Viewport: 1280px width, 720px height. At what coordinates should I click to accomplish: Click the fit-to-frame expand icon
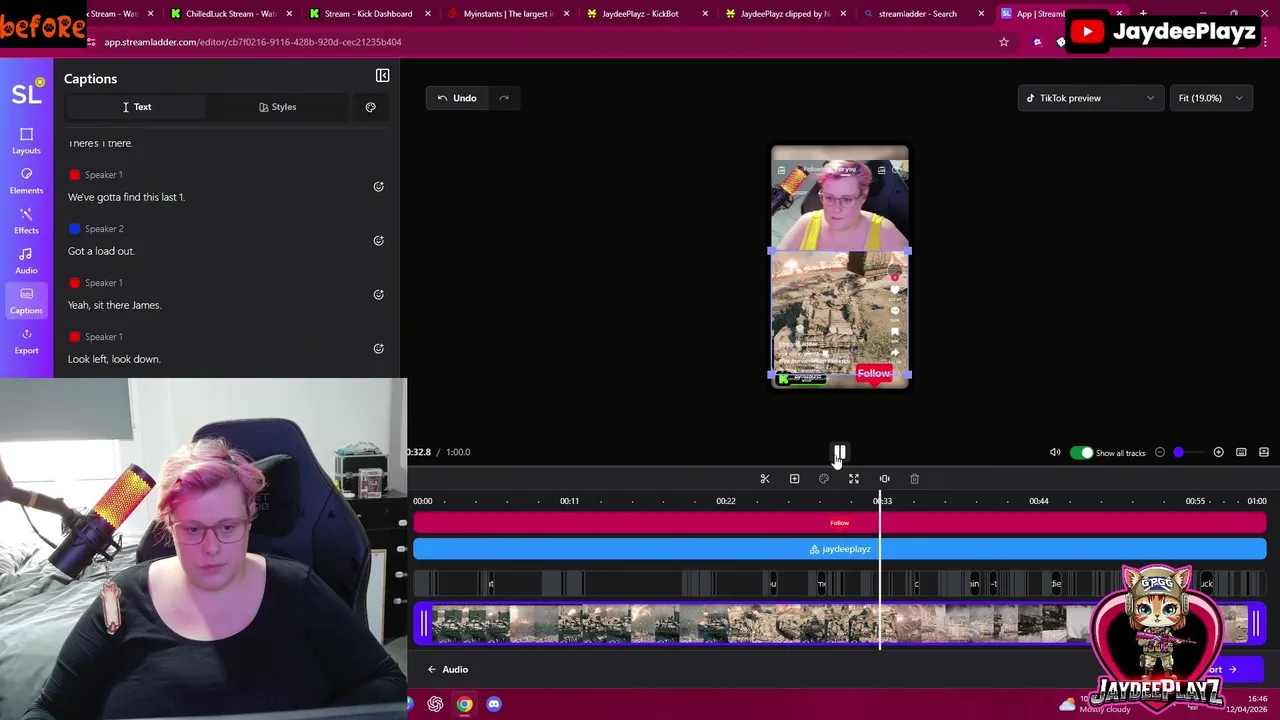pos(854,479)
